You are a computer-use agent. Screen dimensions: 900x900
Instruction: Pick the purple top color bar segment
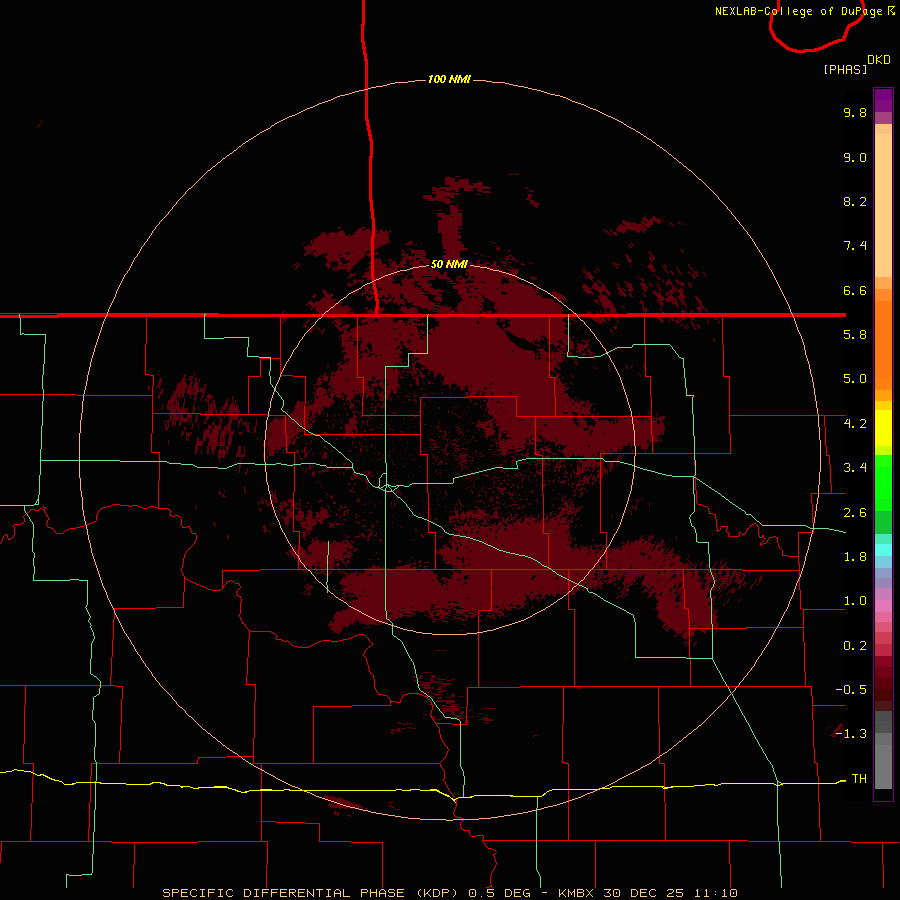[883, 100]
